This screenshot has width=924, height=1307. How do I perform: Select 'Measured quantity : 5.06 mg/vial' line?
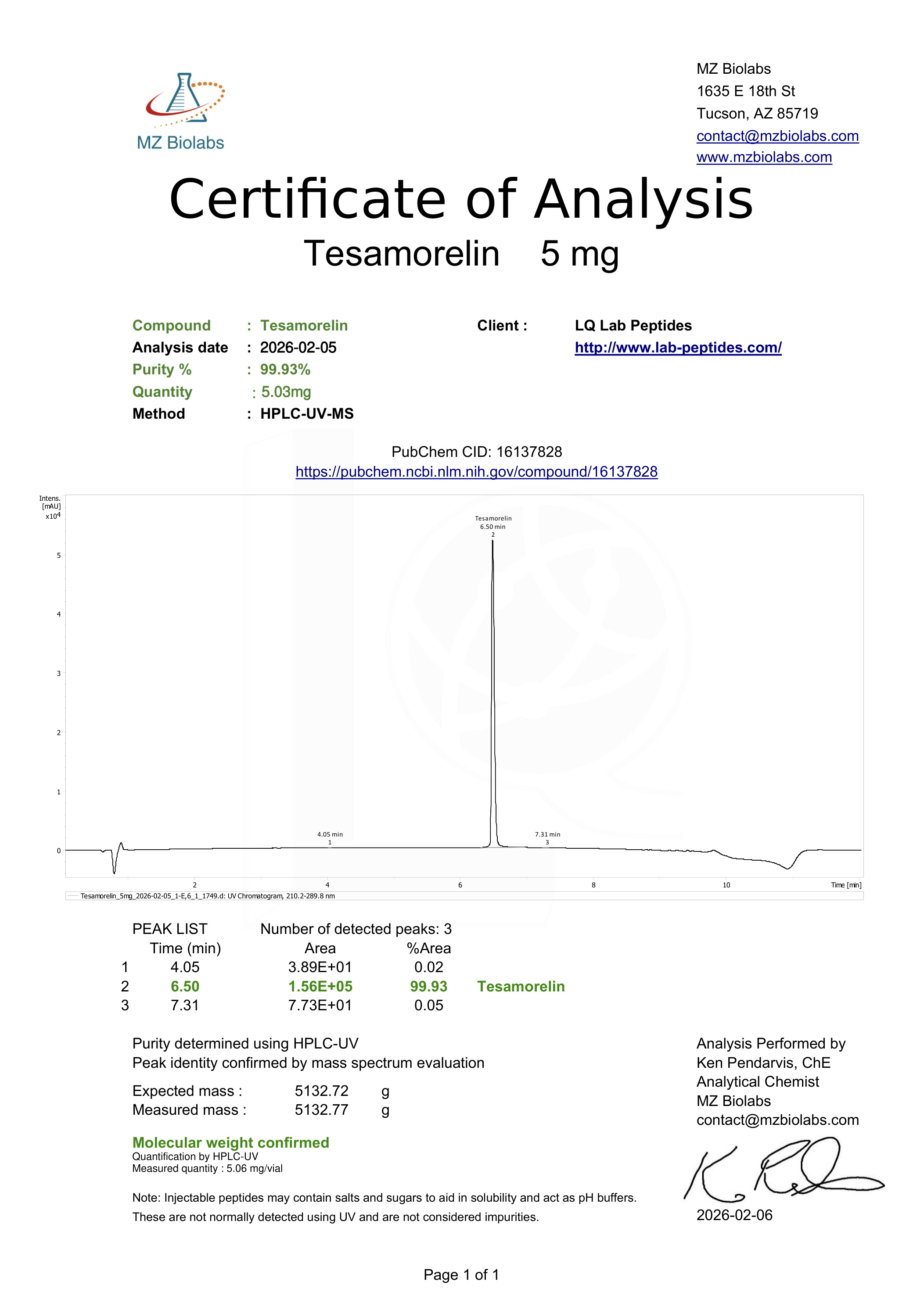(207, 1168)
